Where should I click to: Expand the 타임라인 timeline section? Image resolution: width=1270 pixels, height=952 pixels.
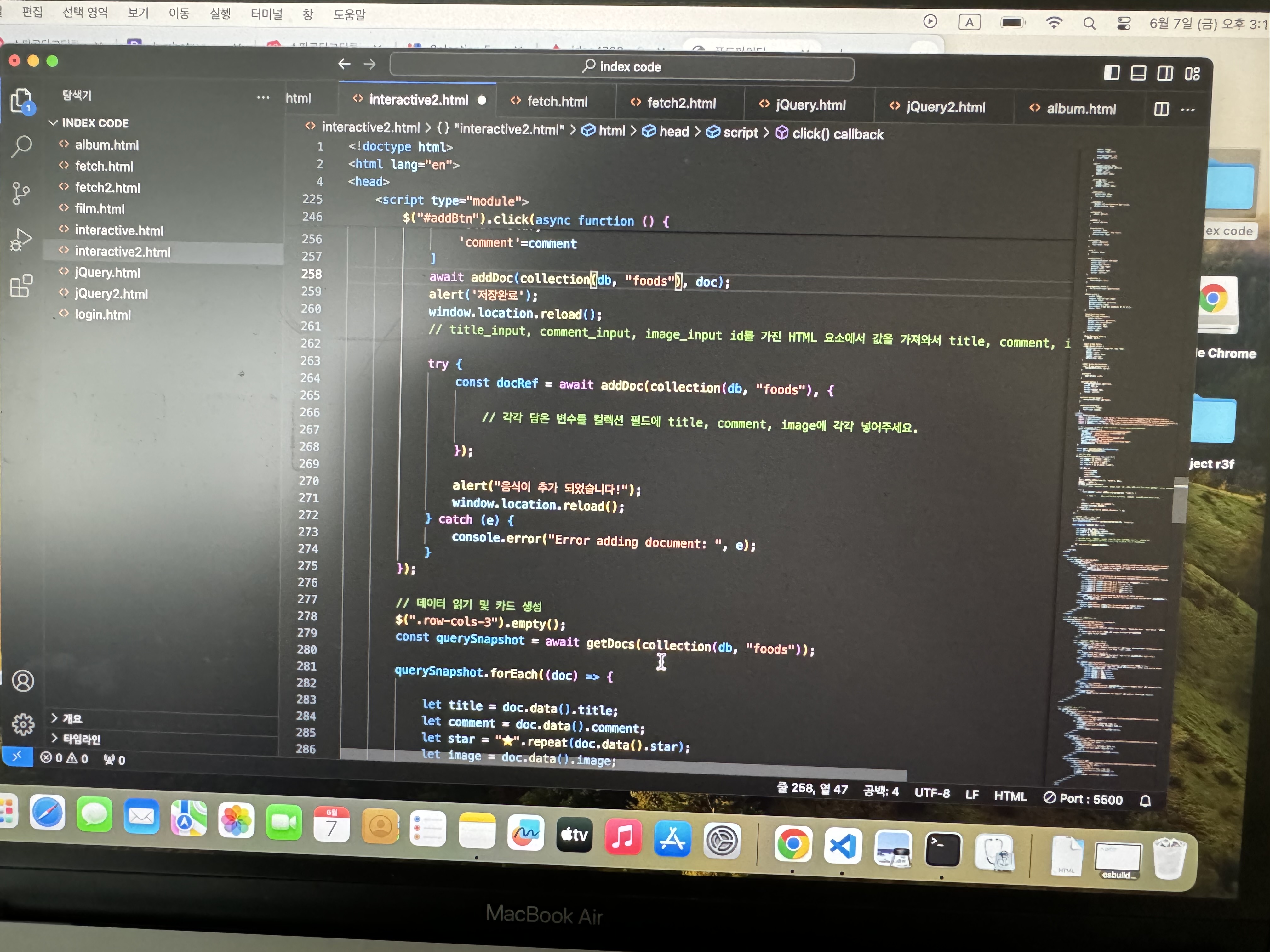[x=76, y=739]
